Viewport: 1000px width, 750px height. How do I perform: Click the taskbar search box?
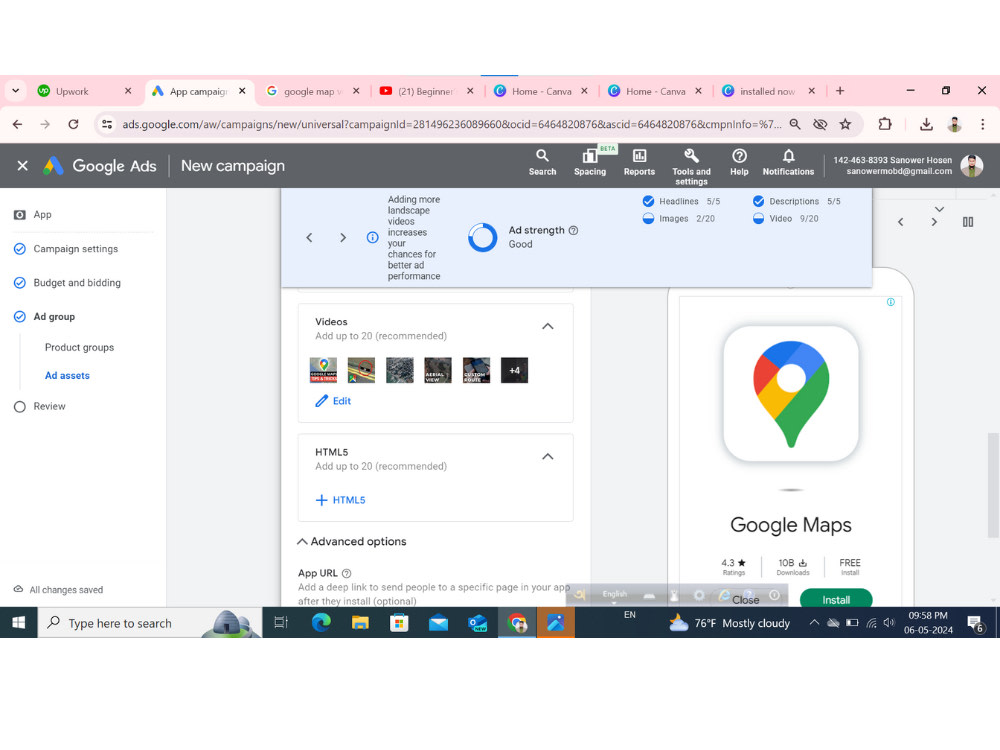pyautogui.click(x=151, y=622)
